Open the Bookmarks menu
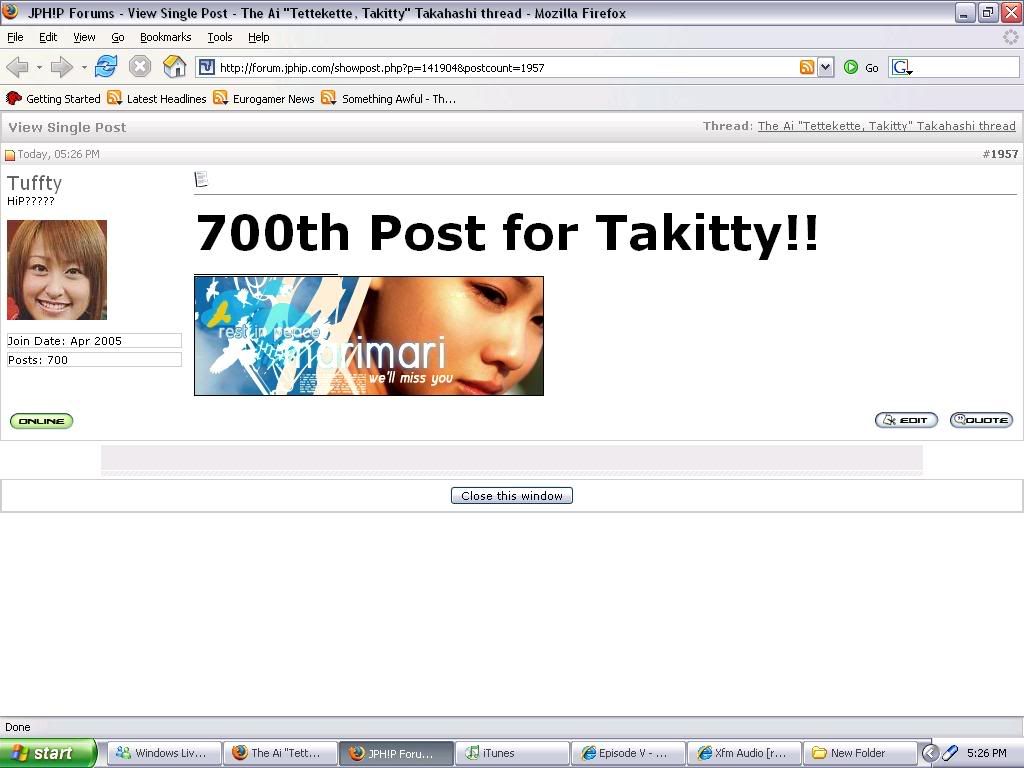 coord(166,37)
